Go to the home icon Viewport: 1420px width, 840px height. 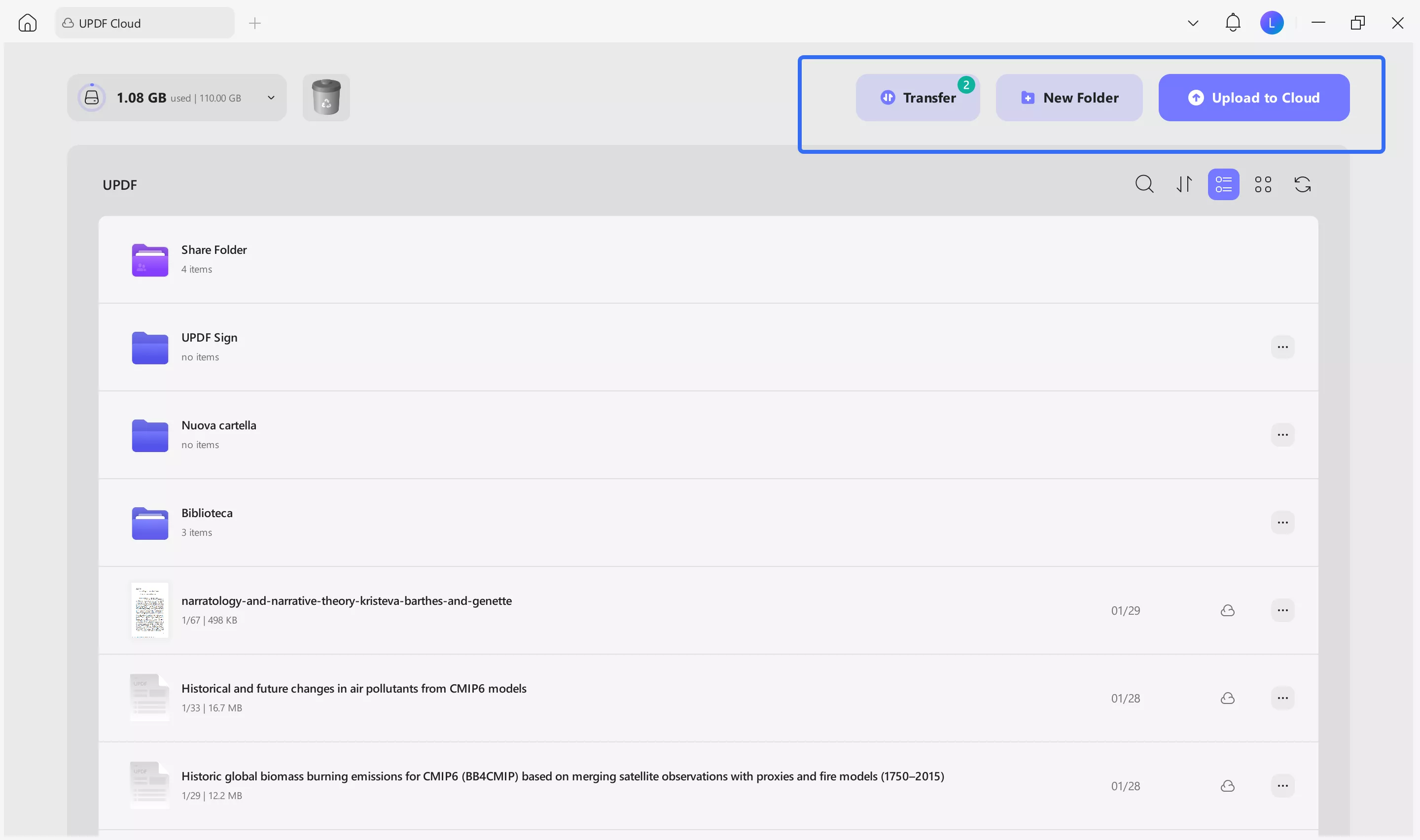coord(27,23)
